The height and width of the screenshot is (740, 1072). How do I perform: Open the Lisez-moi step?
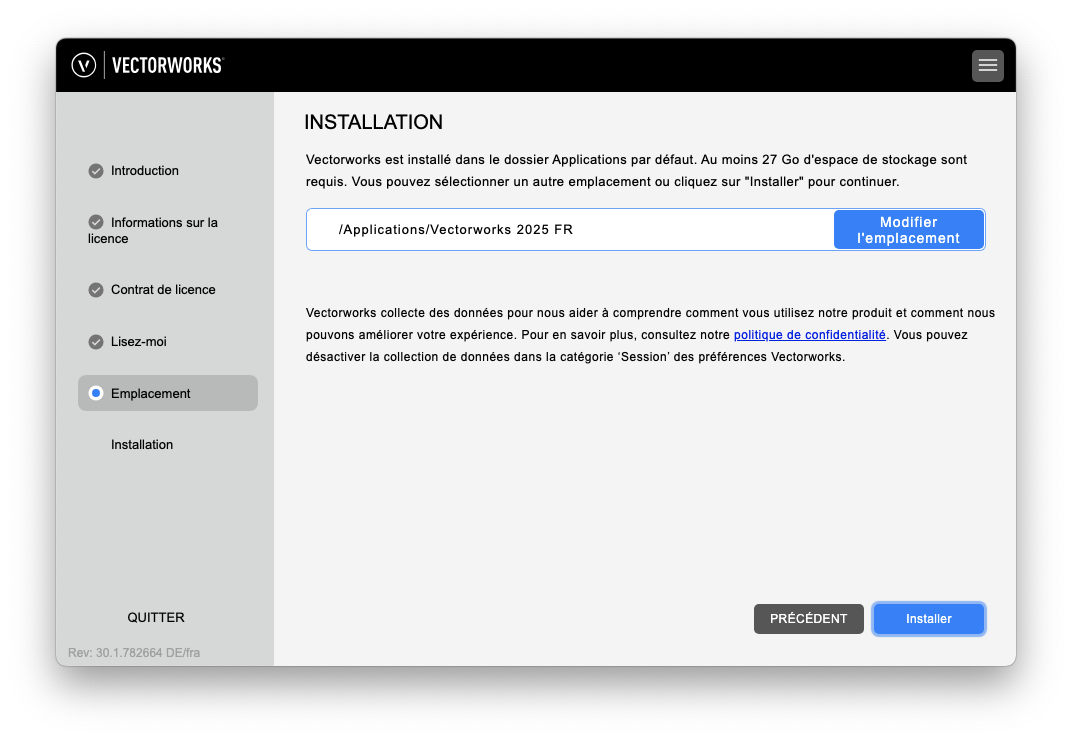coord(138,342)
